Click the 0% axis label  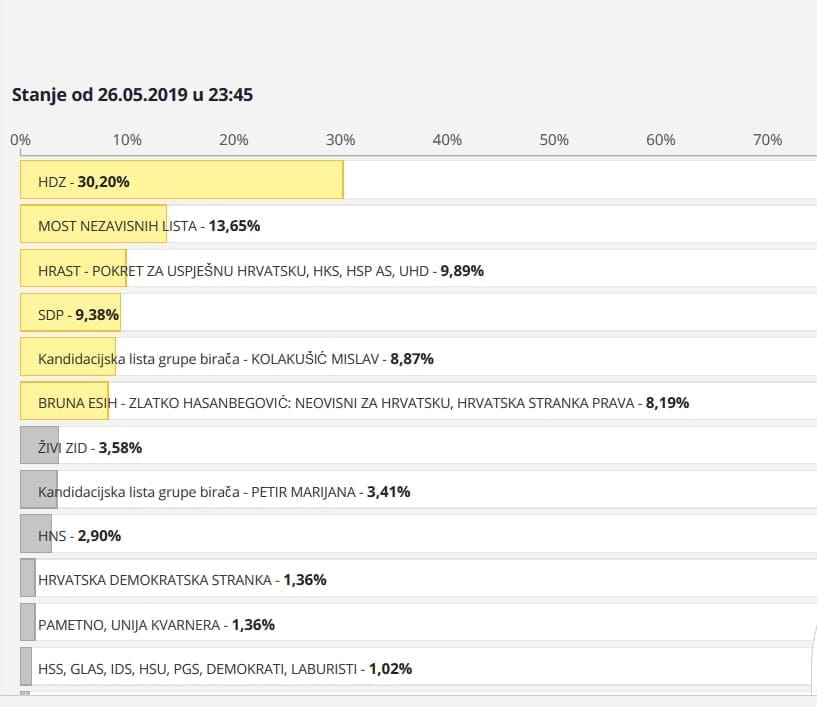tap(20, 140)
